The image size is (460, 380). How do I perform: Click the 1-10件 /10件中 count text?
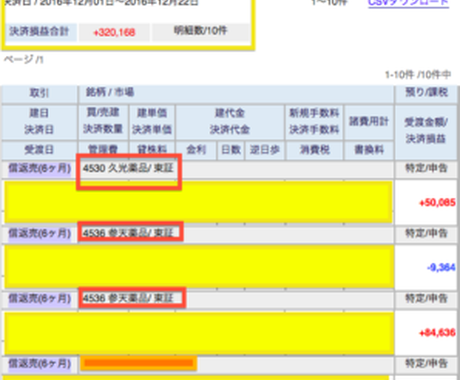[x=418, y=75]
